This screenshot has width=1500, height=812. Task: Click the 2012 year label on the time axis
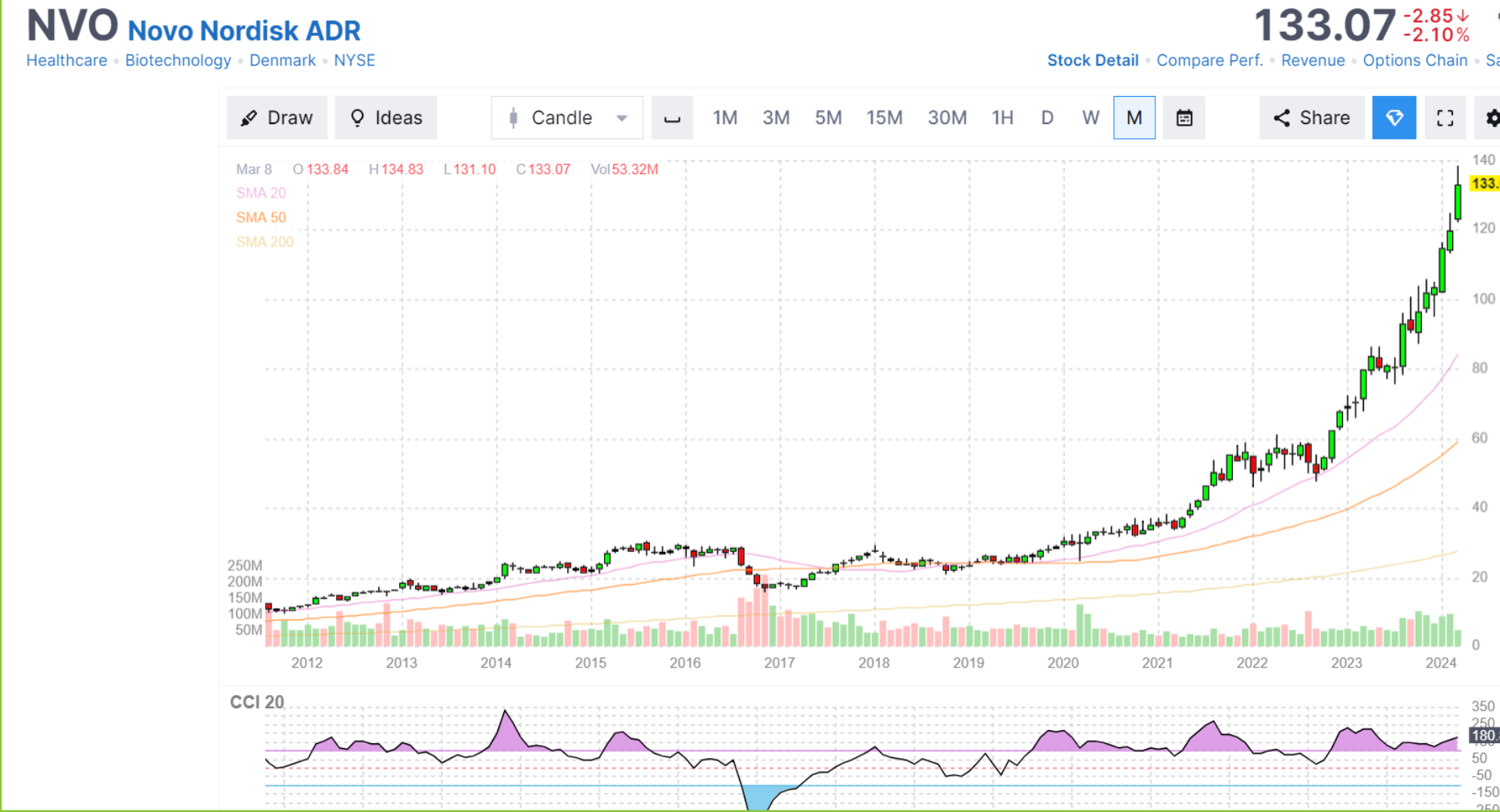pos(307,663)
